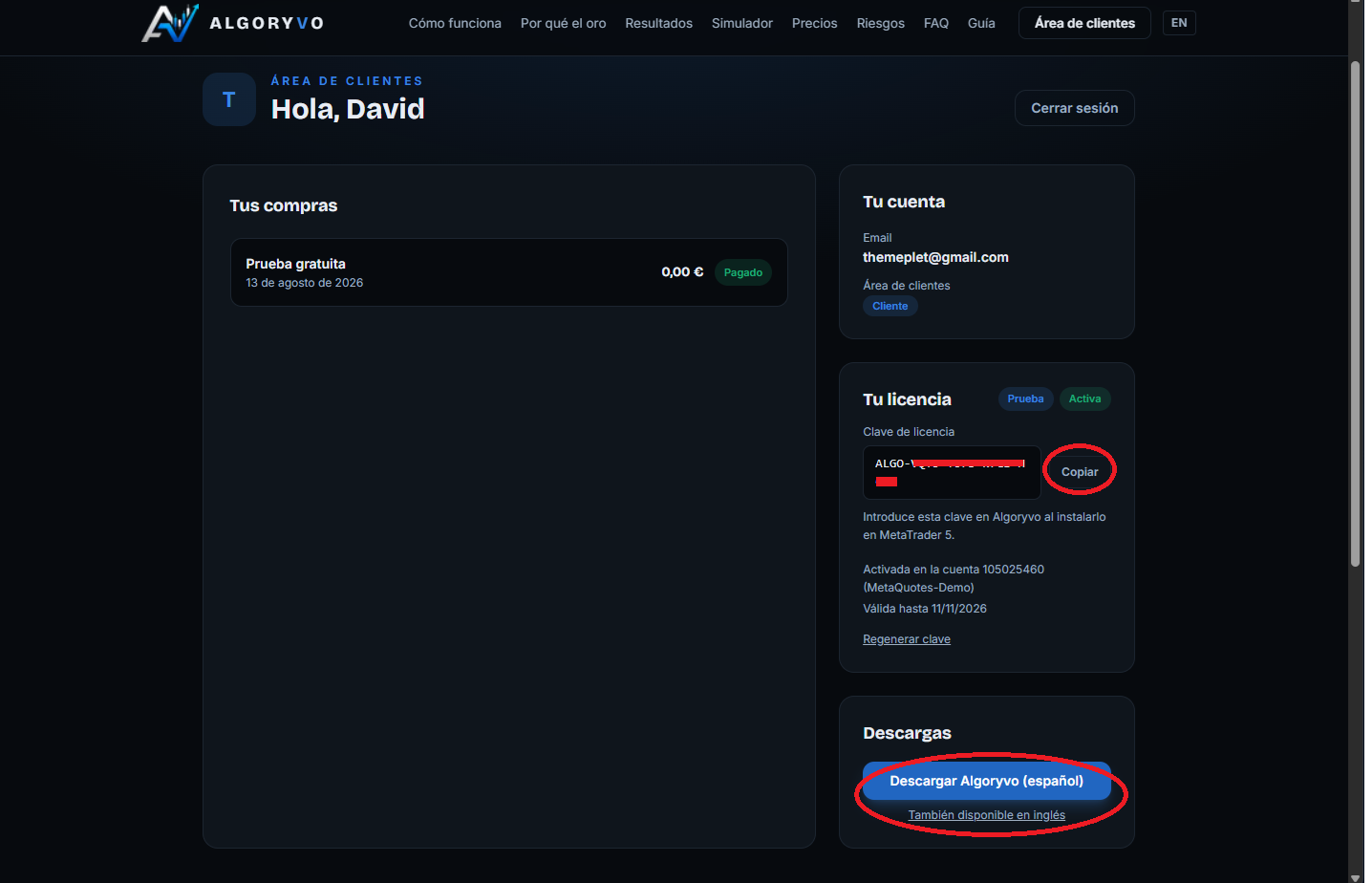1372x883 pixels.
Task: Copy the license key with Copiar
Action: click(1080, 472)
